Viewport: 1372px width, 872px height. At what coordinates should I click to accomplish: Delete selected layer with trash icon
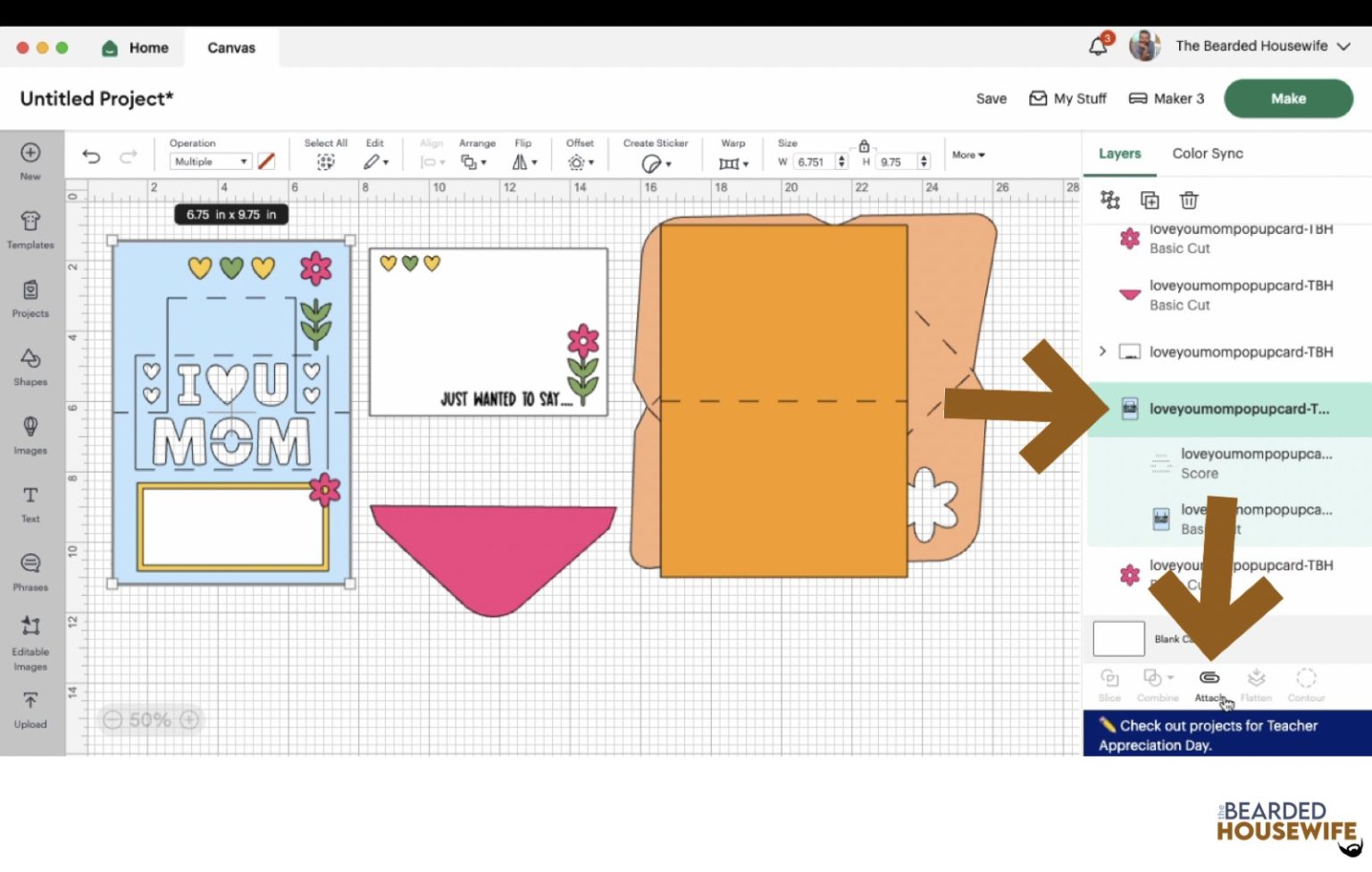pyautogui.click(x=1189, y=200)
